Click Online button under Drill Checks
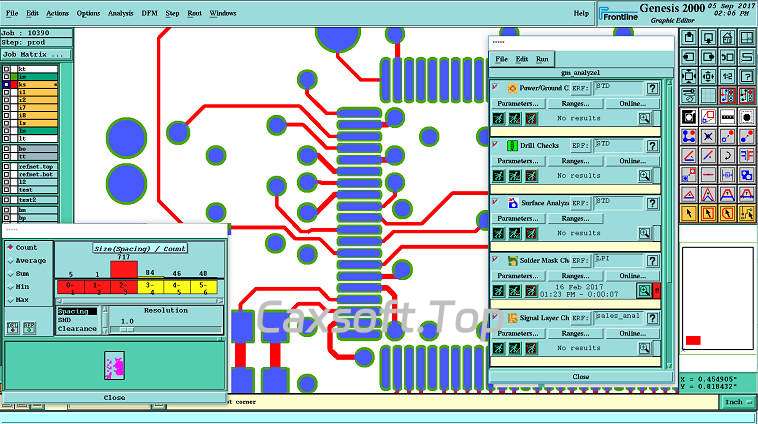 tap(631, 160)
